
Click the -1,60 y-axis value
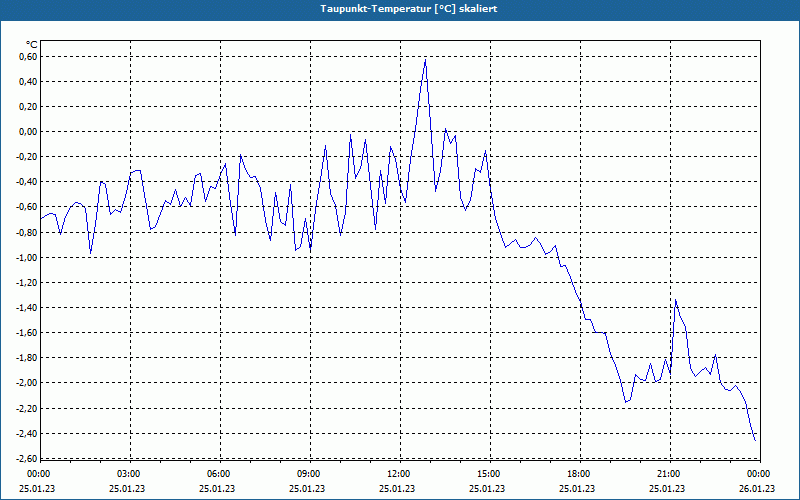coord(28,333)
